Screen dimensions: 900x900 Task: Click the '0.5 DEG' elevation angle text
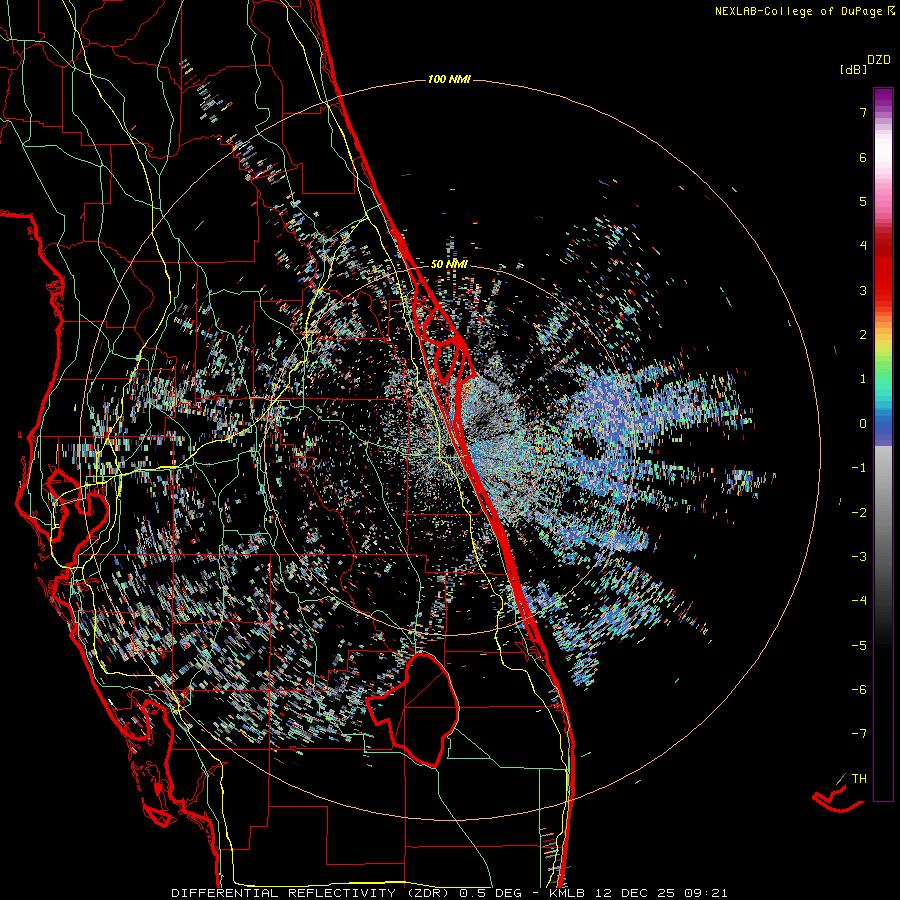(491, 893)
